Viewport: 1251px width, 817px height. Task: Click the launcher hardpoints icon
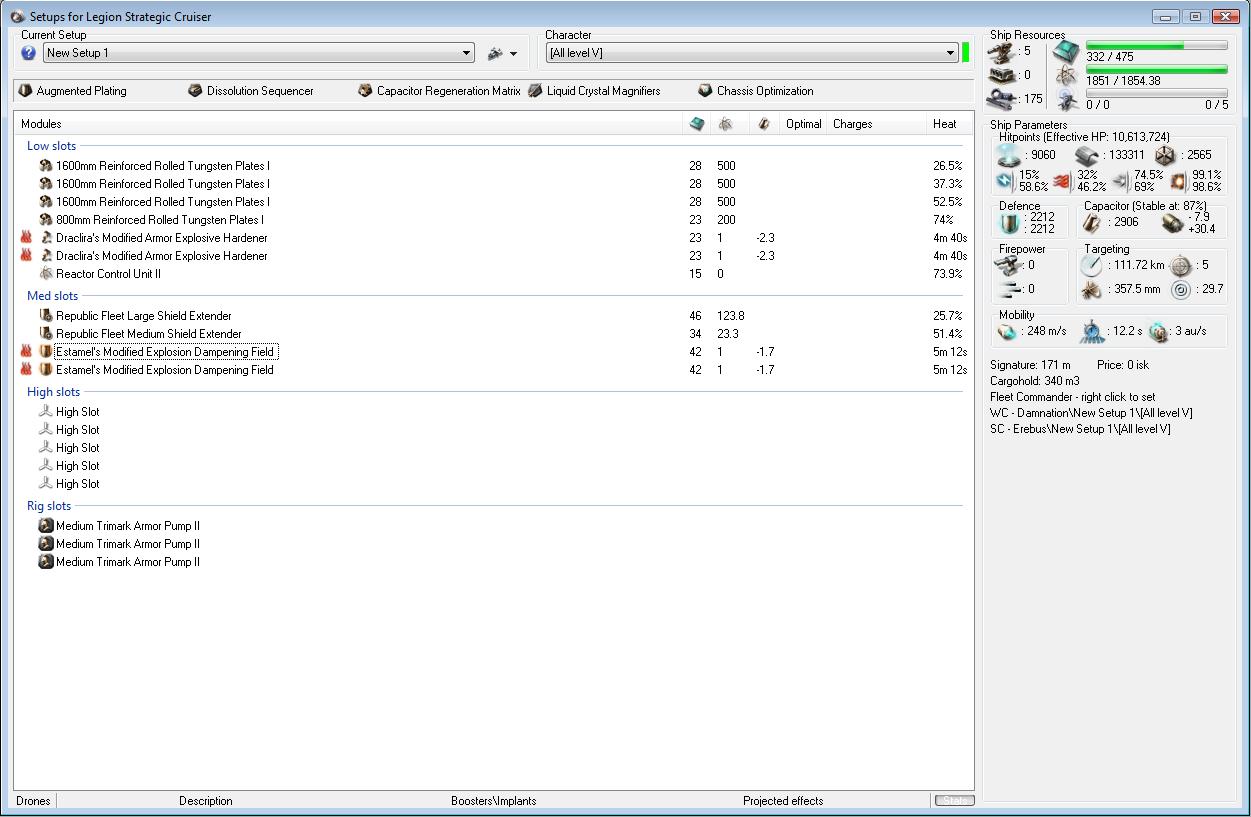(x=1001, y=75)
